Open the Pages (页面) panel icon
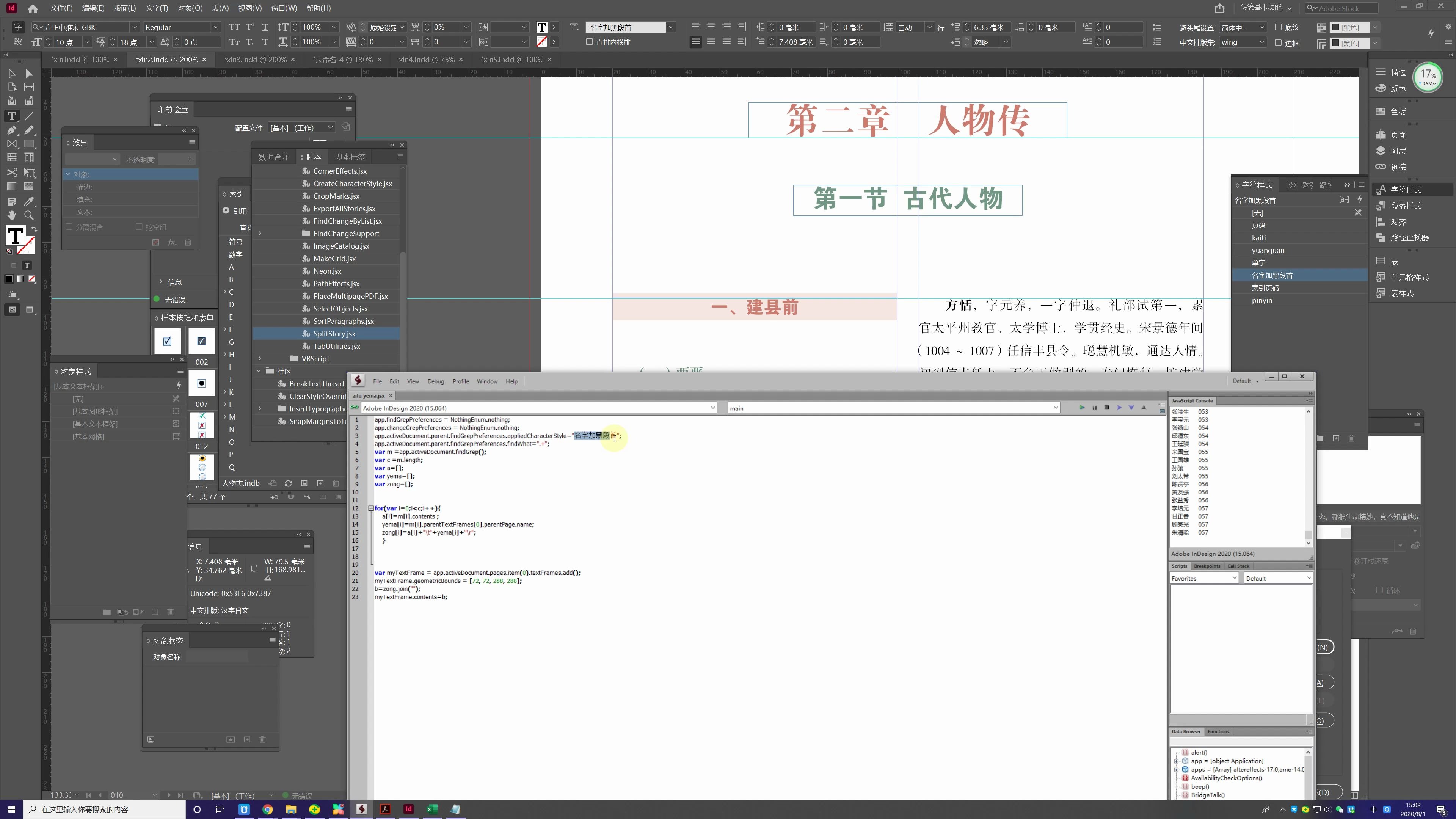Viewport: 1456px width, 819px height. point(1381,135)
